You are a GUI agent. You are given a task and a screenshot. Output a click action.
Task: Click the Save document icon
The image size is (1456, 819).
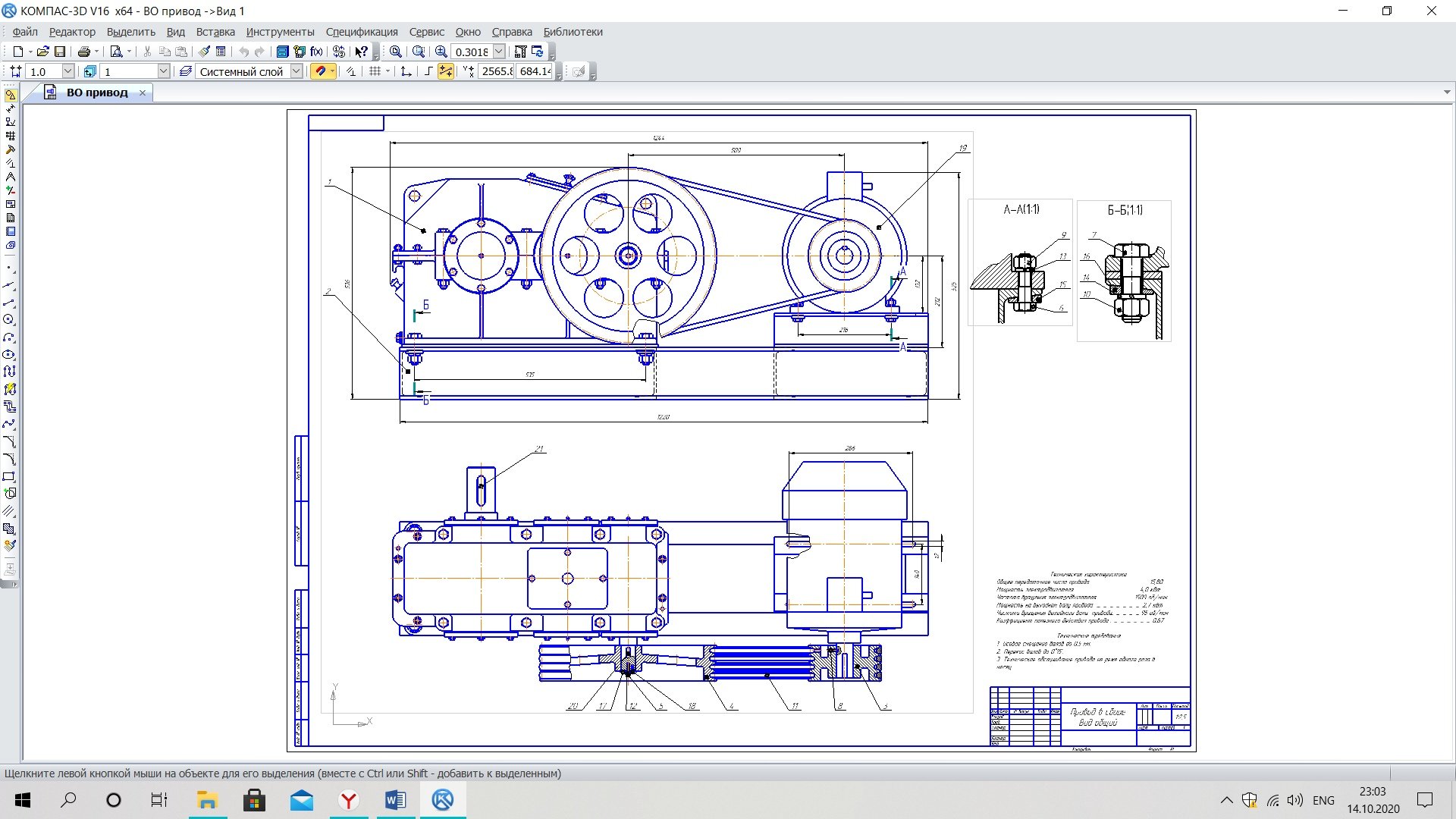(x=60, y=52)
